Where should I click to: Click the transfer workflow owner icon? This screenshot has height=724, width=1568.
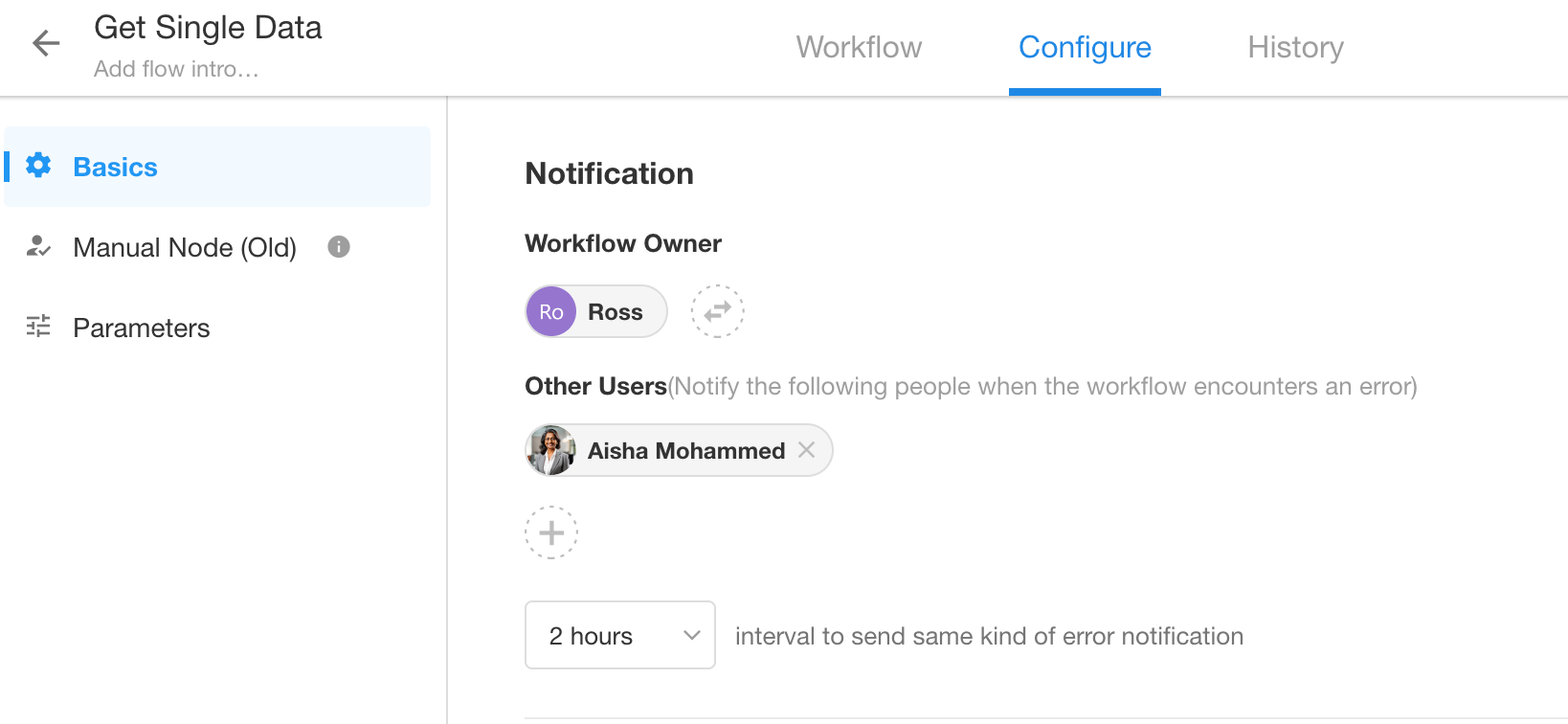pos(717,311)
